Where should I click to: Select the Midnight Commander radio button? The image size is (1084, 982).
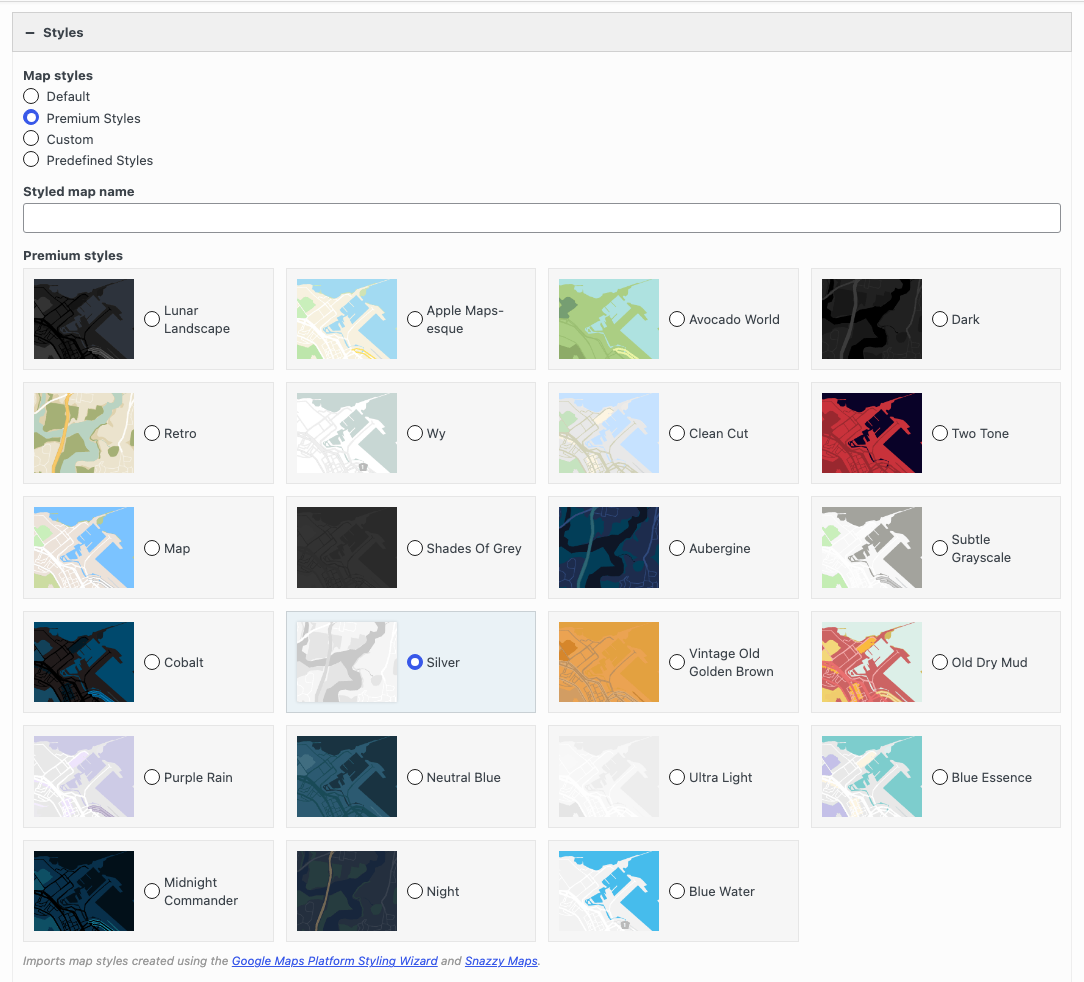click(x=152, y=891)
